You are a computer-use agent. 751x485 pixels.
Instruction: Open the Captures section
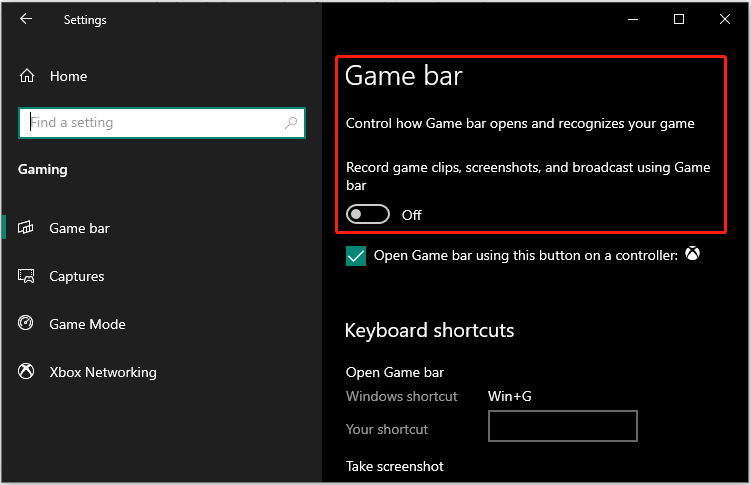click(77, 277)
